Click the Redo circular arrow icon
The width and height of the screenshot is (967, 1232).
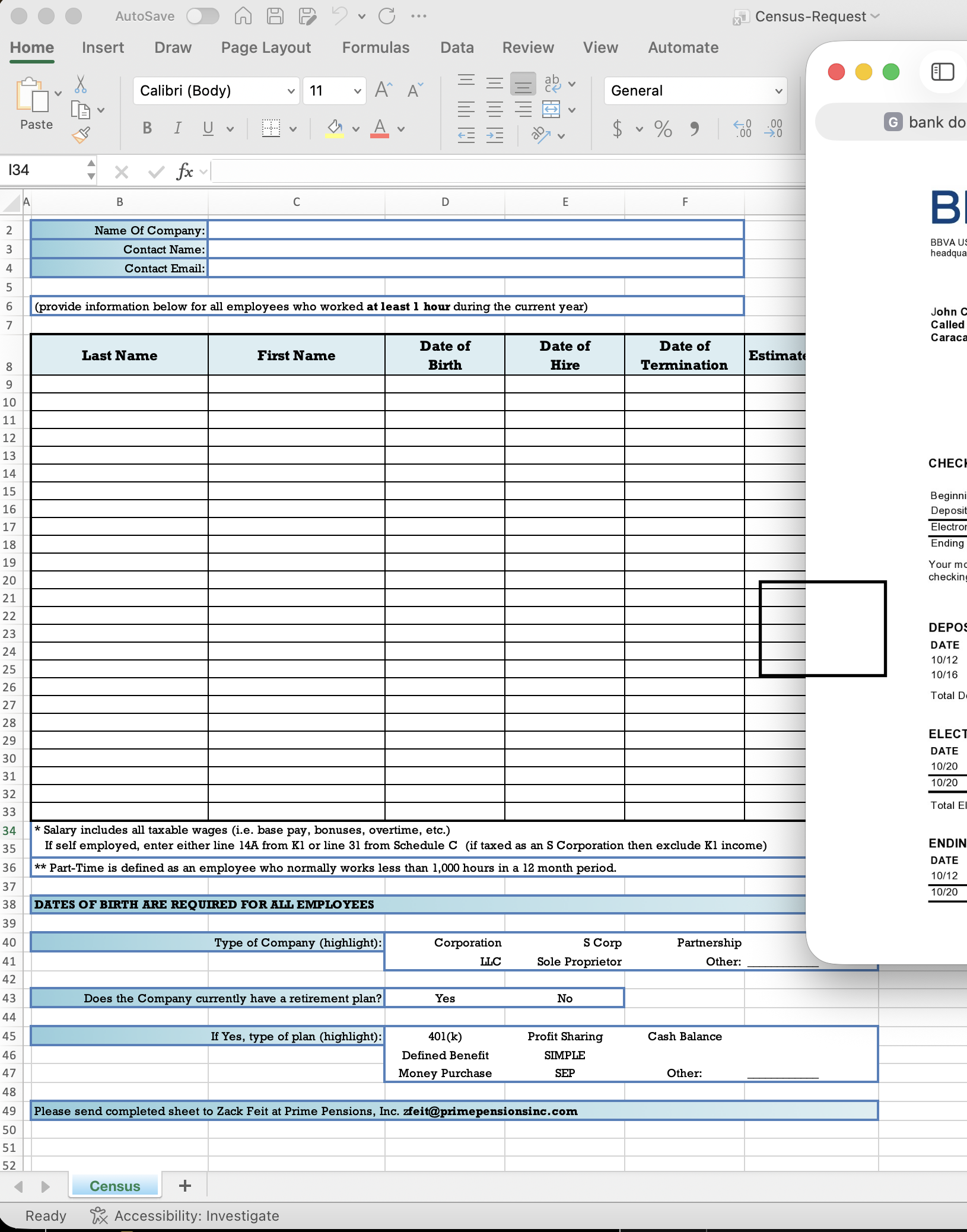coord(387,16)
